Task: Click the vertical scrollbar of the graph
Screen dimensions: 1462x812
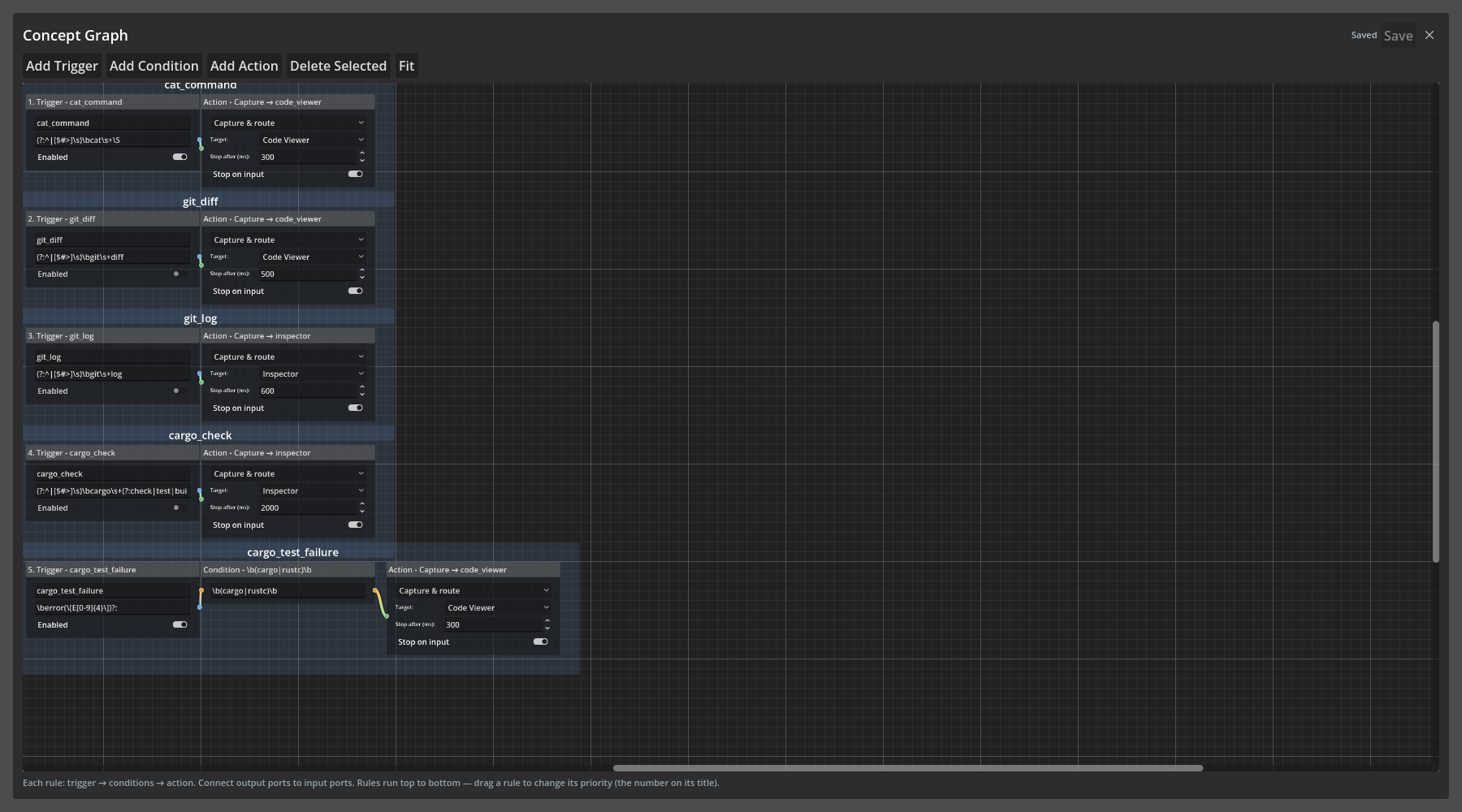Action: pyautogui.click(x=1435, y=442)
